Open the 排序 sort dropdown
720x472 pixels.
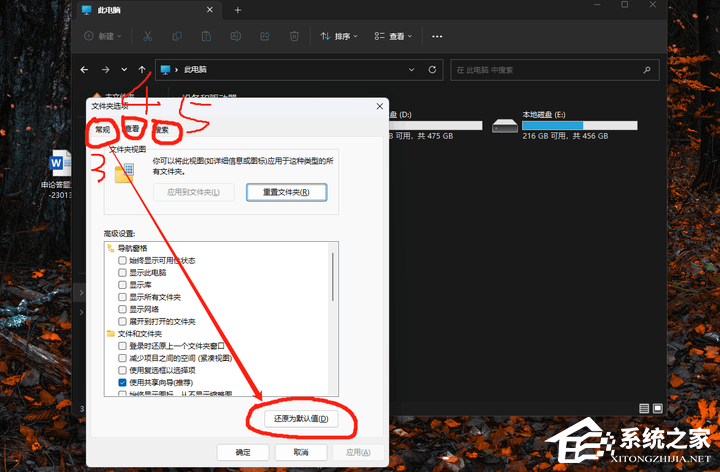(339, 37)
